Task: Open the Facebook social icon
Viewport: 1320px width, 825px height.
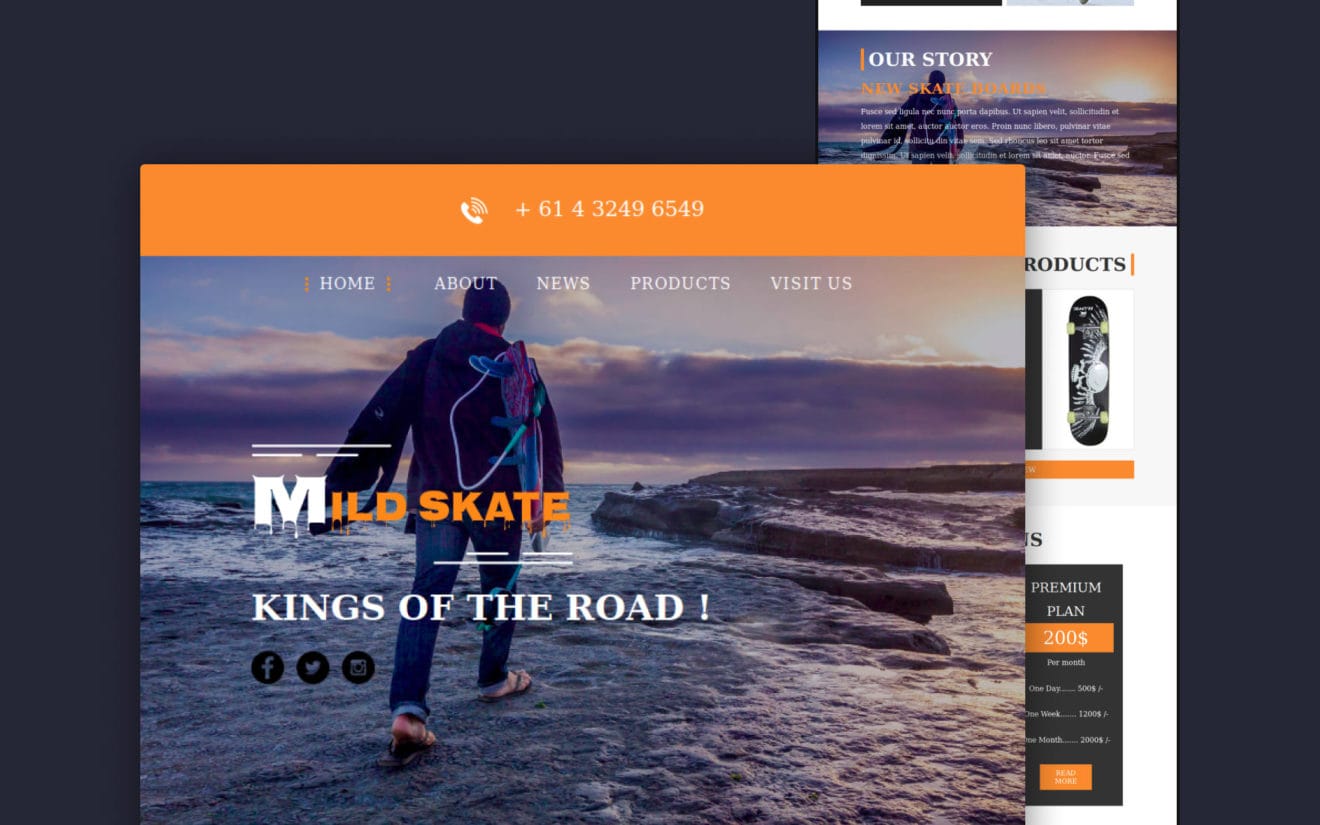Action: (268, 667)
